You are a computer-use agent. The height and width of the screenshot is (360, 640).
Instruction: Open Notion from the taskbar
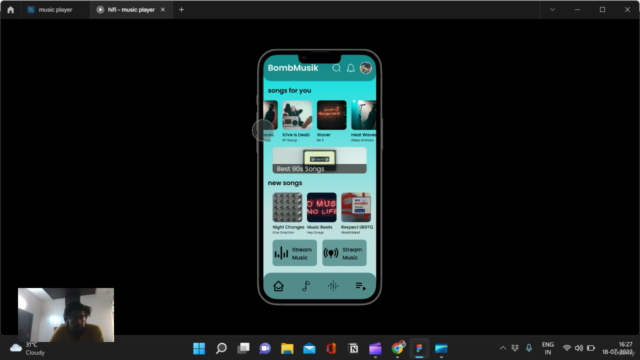(x=353, y=348)
